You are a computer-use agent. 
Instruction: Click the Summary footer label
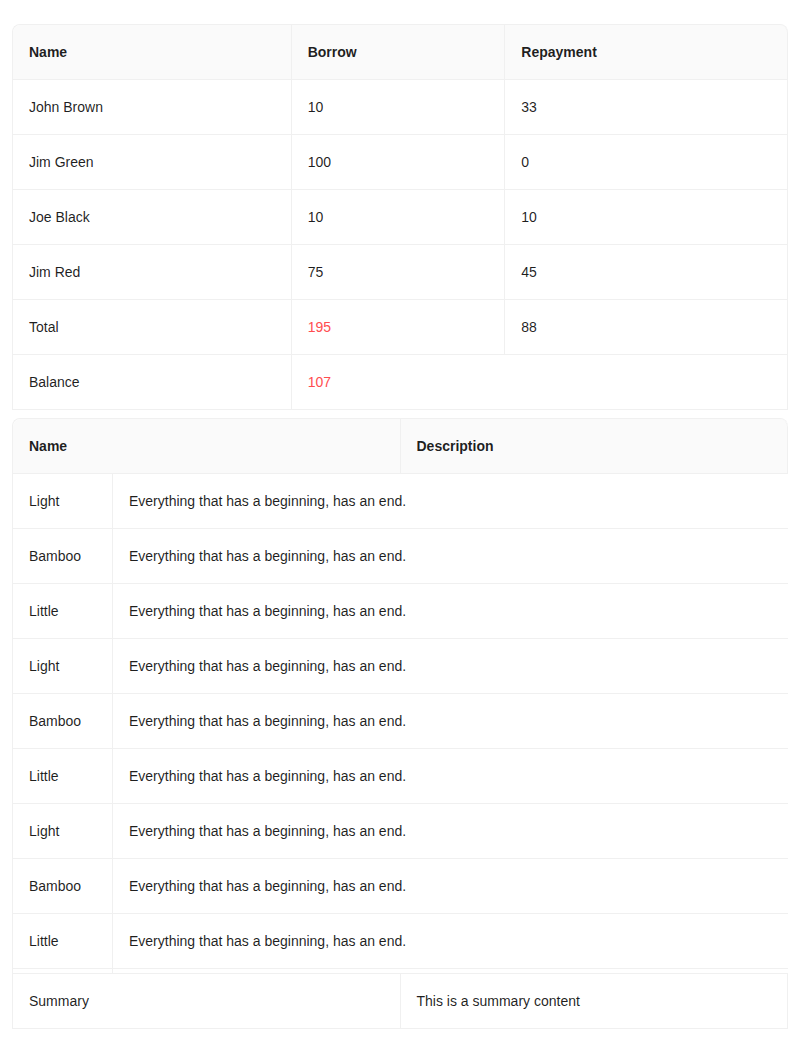click(x=59, y=1001)
